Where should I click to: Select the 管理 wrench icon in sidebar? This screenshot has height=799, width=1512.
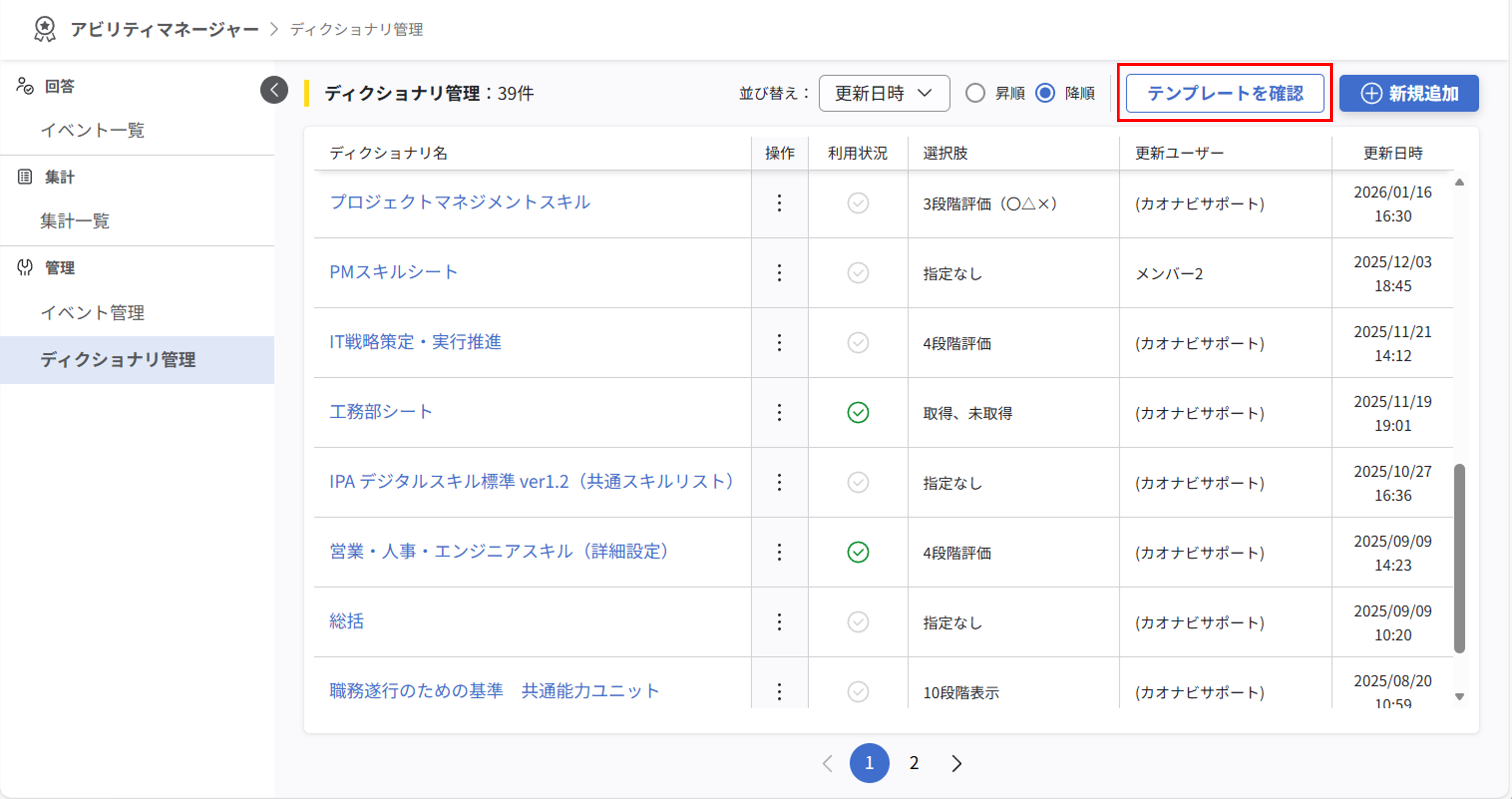tap(24, 268)
